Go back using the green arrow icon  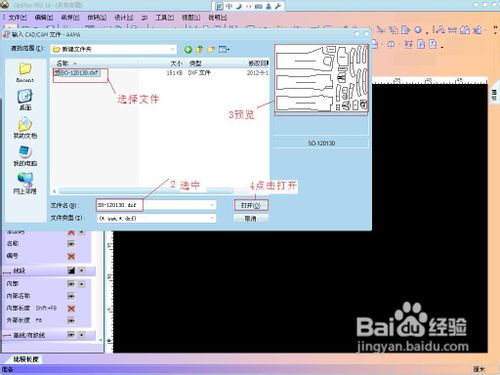(x=188, y=50)
